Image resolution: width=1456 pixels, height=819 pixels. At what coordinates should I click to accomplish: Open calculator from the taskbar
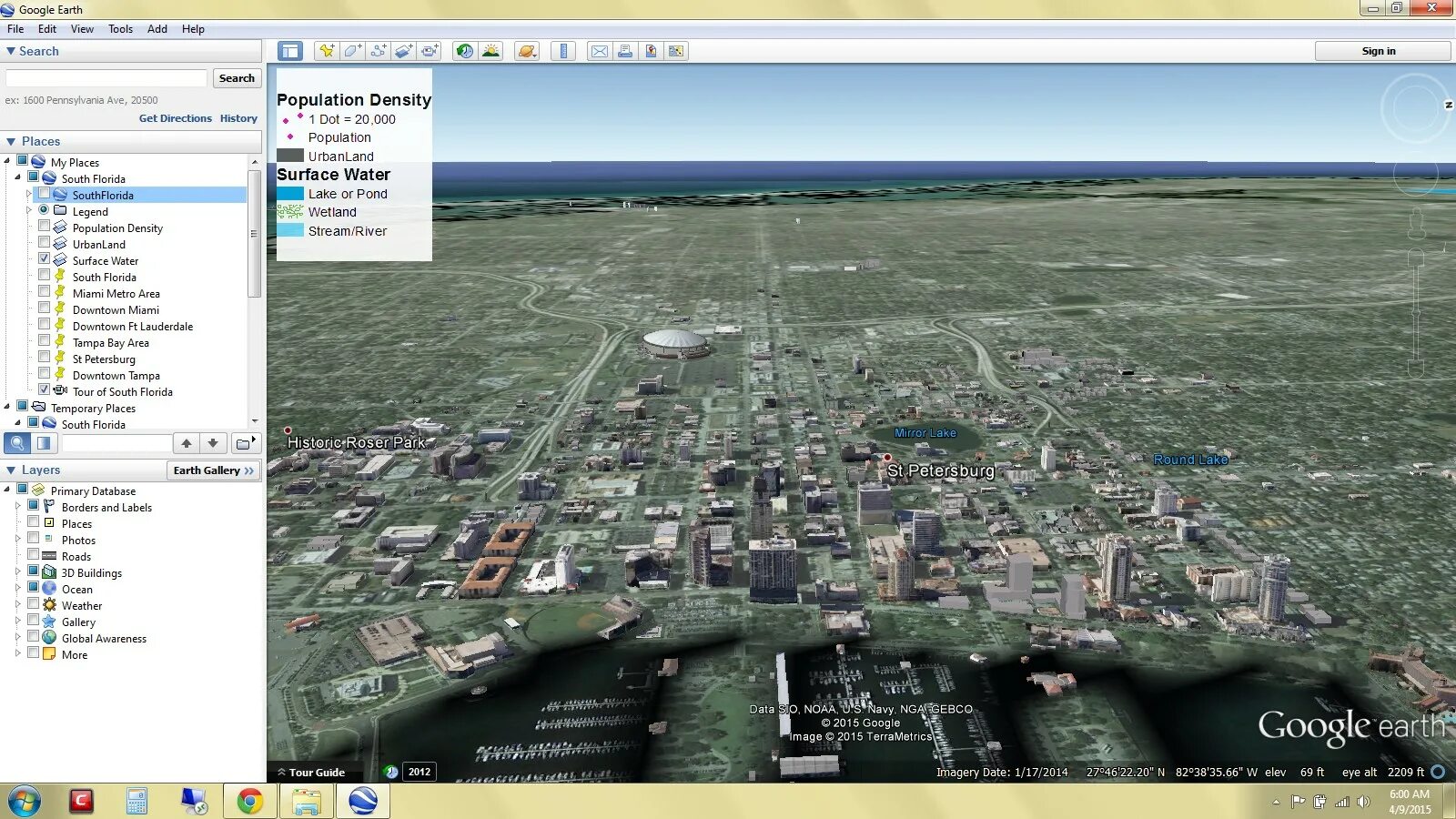pos(137,801)
